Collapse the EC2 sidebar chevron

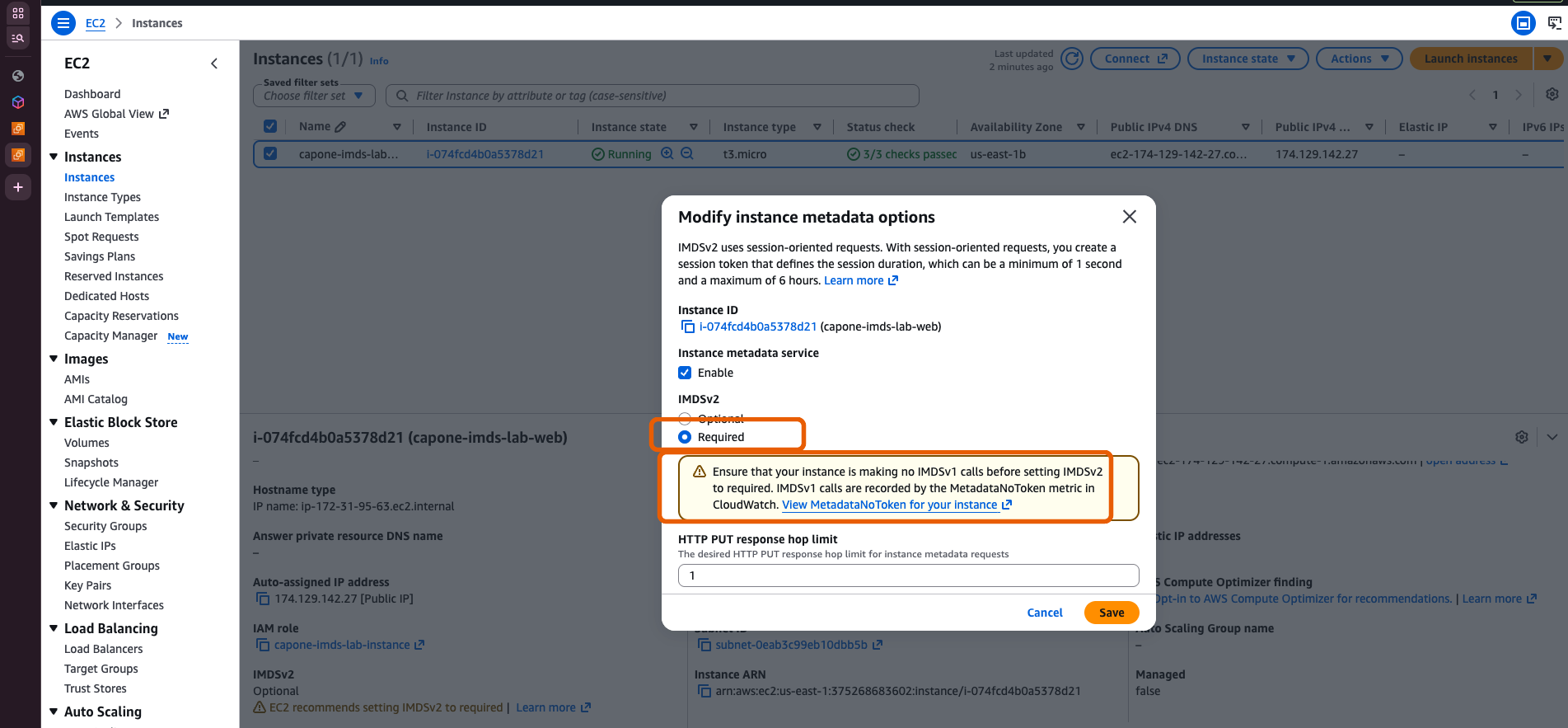point(214,63)
